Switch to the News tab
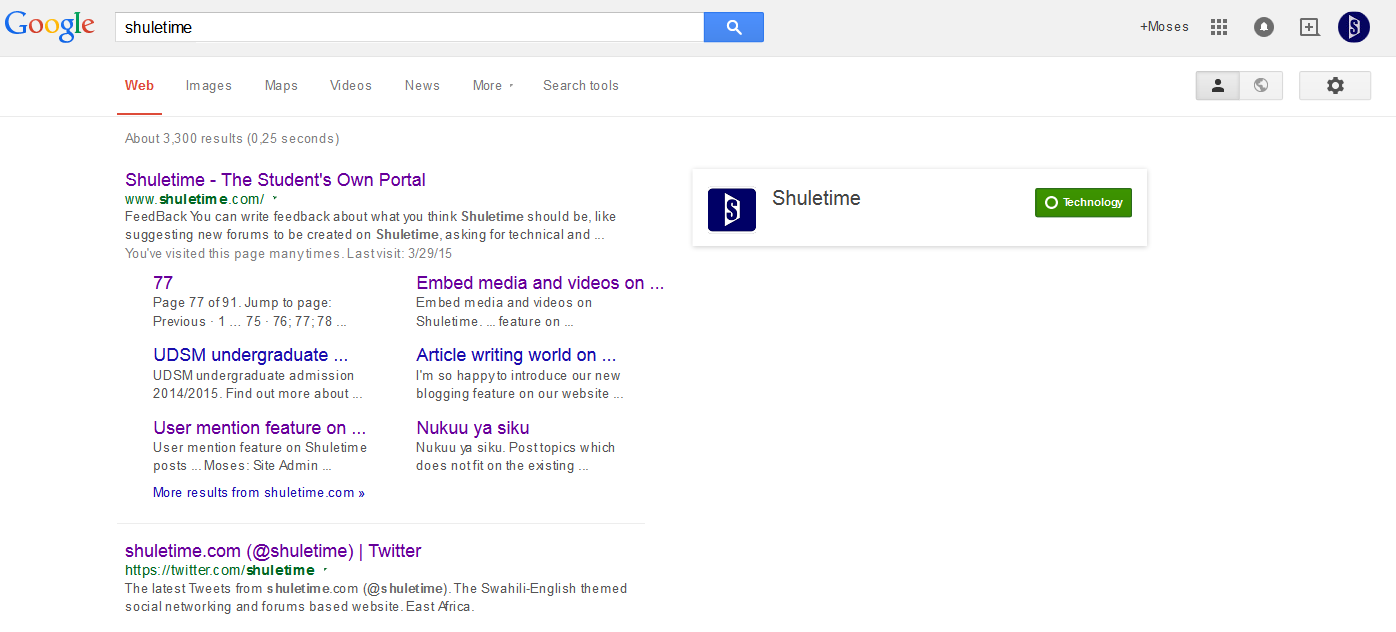 click(x=422, y=86)
